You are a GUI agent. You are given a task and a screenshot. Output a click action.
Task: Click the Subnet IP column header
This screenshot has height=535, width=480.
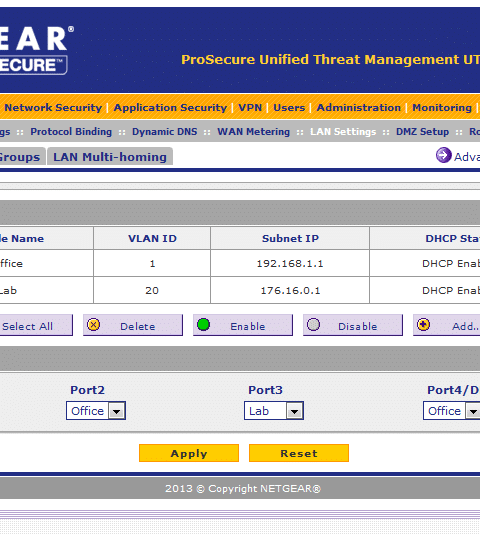click(x=290, y=238)
